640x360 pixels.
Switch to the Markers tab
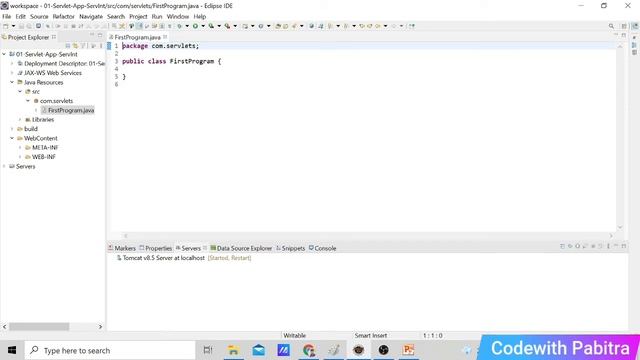coord(122,248)
